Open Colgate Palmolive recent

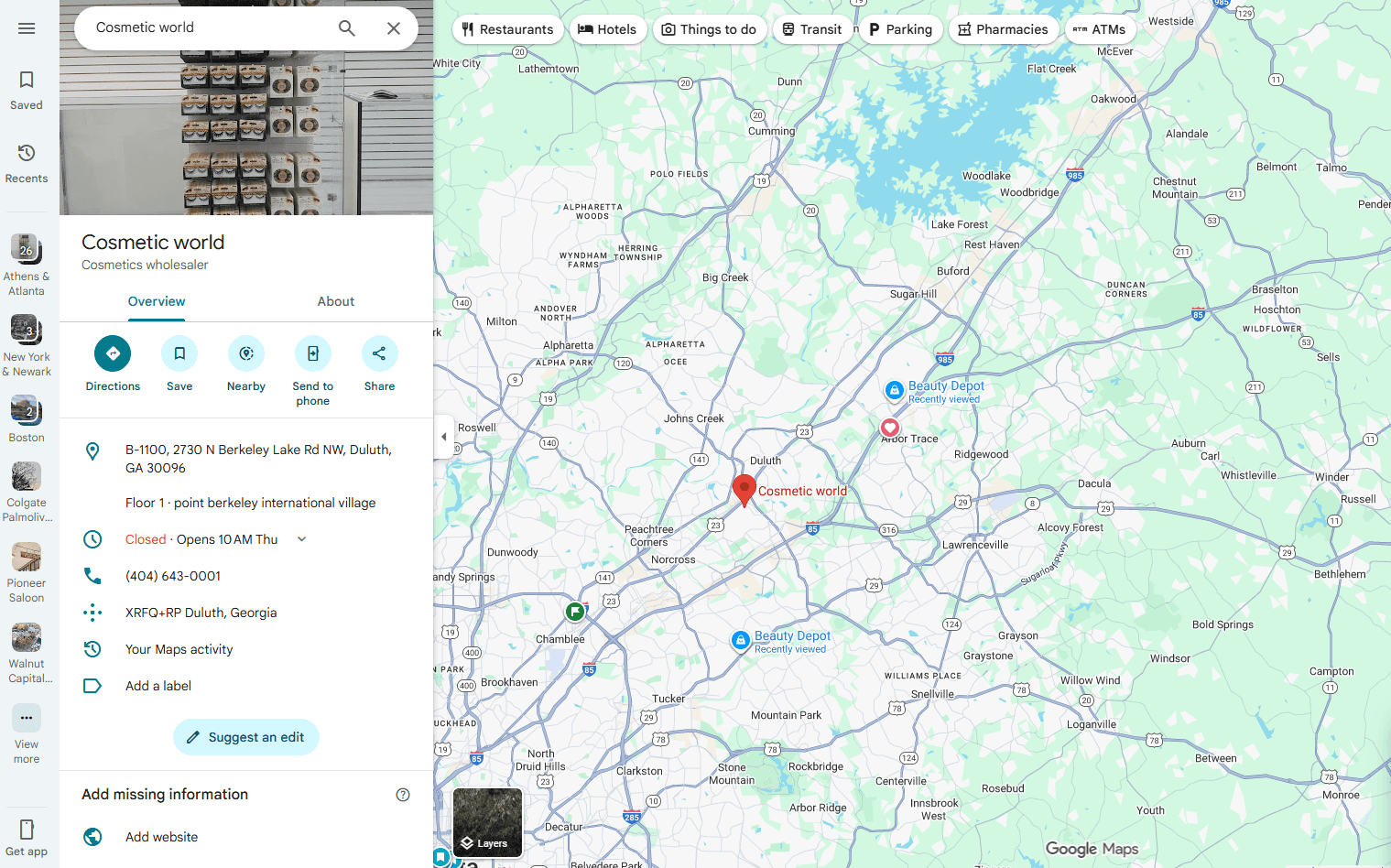27,493
